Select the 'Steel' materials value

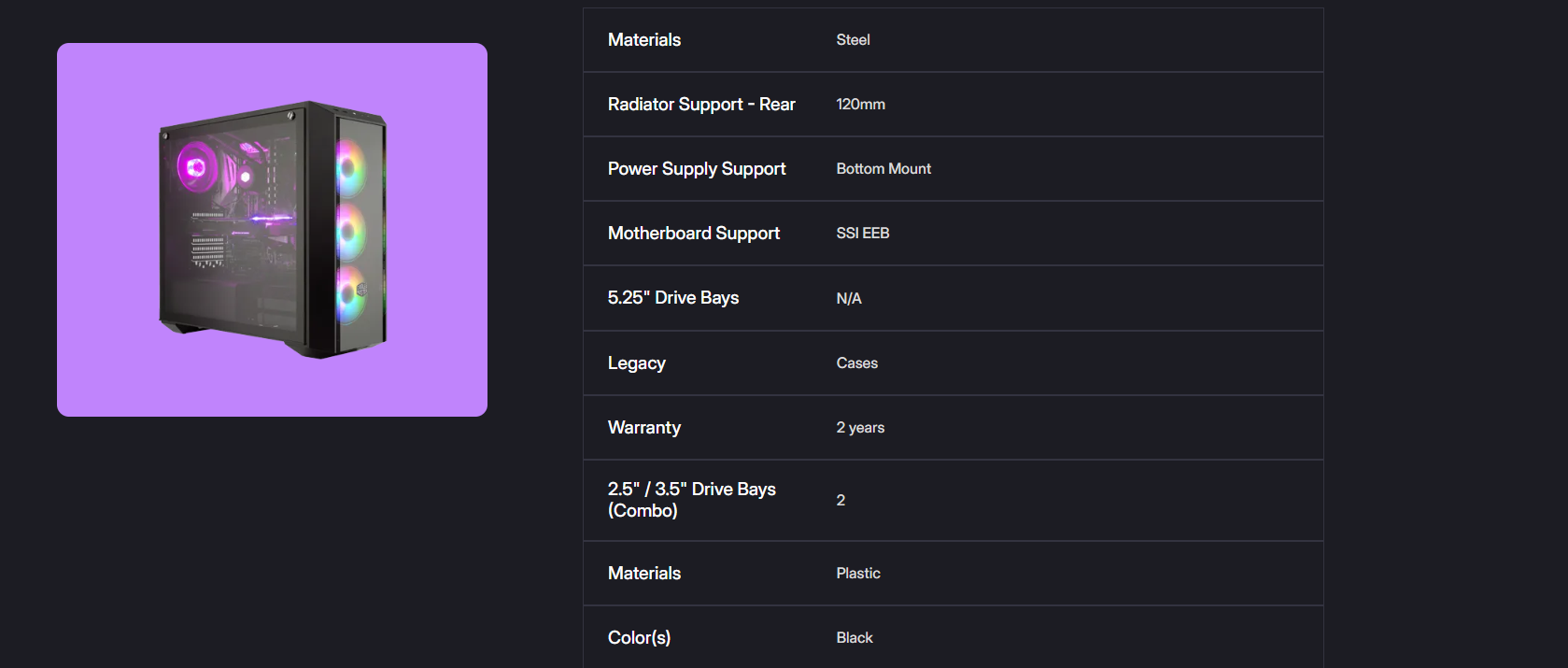853,40
